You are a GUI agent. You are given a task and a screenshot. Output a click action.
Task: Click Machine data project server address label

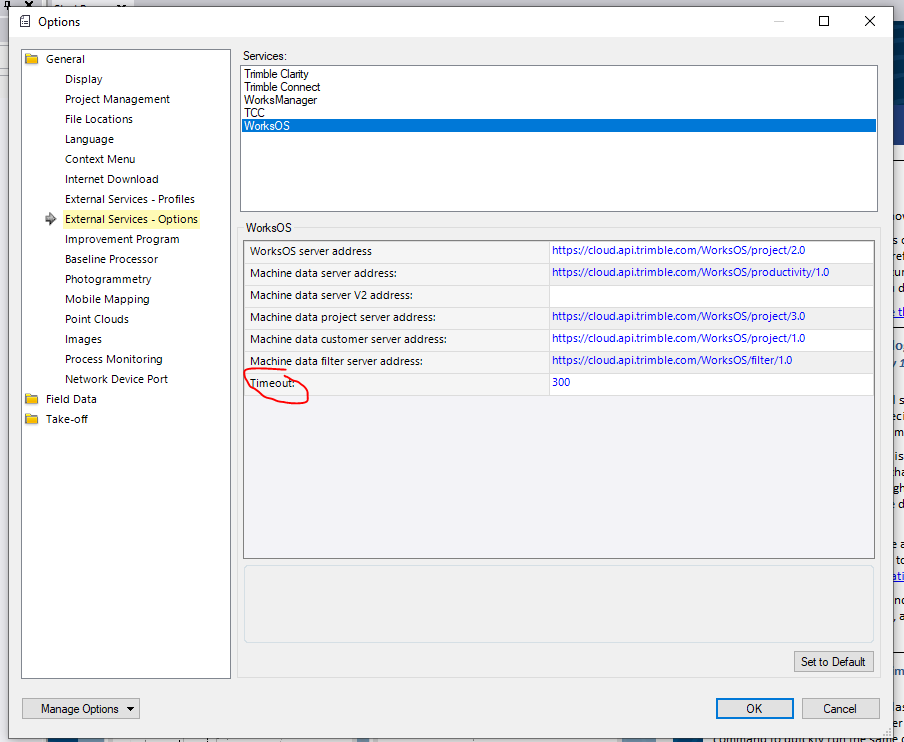pos(343,318)
